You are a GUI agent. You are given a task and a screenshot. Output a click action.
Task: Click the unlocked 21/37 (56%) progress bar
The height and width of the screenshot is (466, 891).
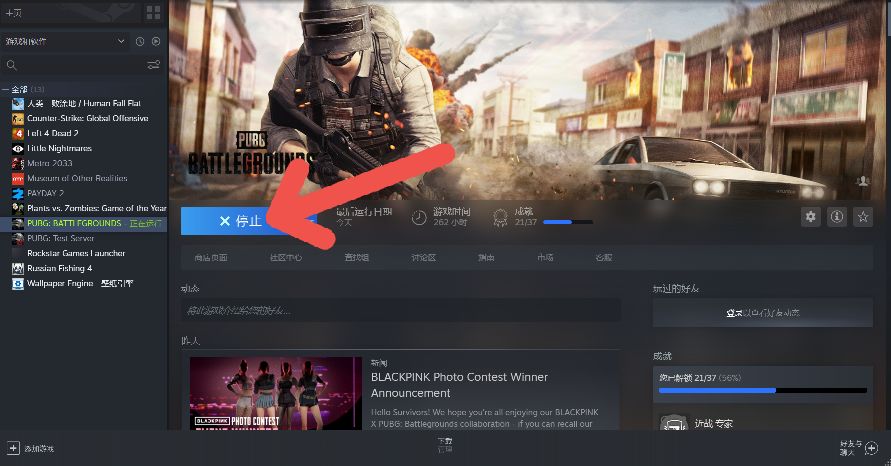763,390
